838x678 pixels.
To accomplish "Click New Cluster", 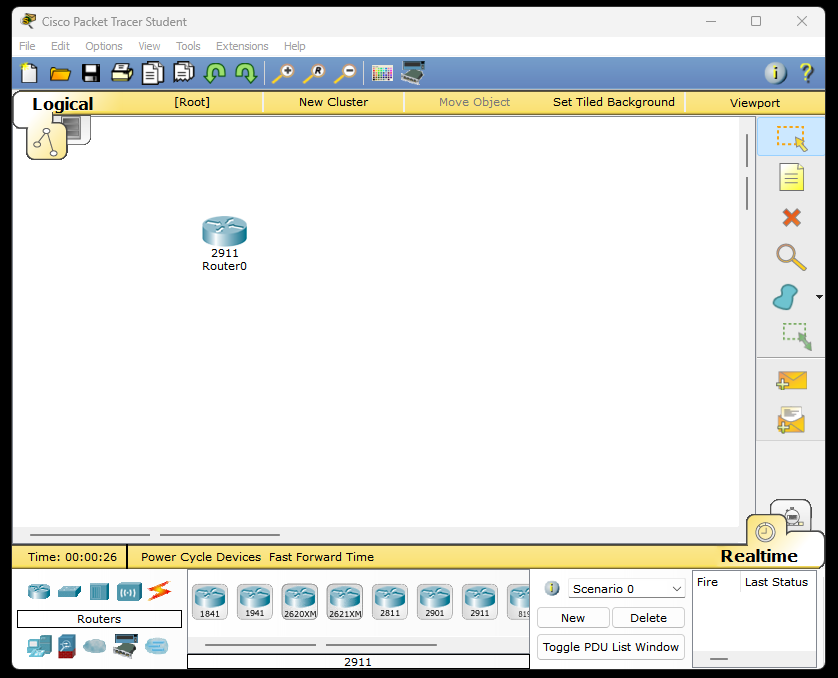I will pos(333,102).
